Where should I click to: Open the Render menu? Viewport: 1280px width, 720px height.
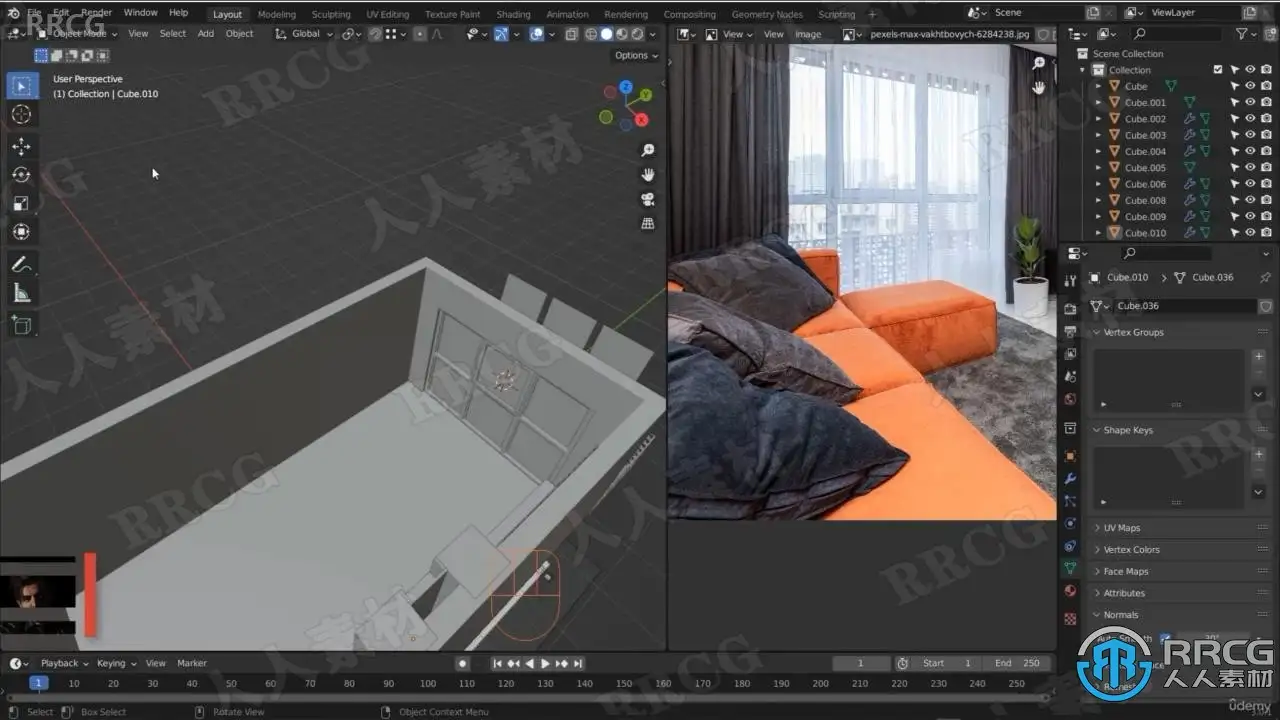point(96,13)
